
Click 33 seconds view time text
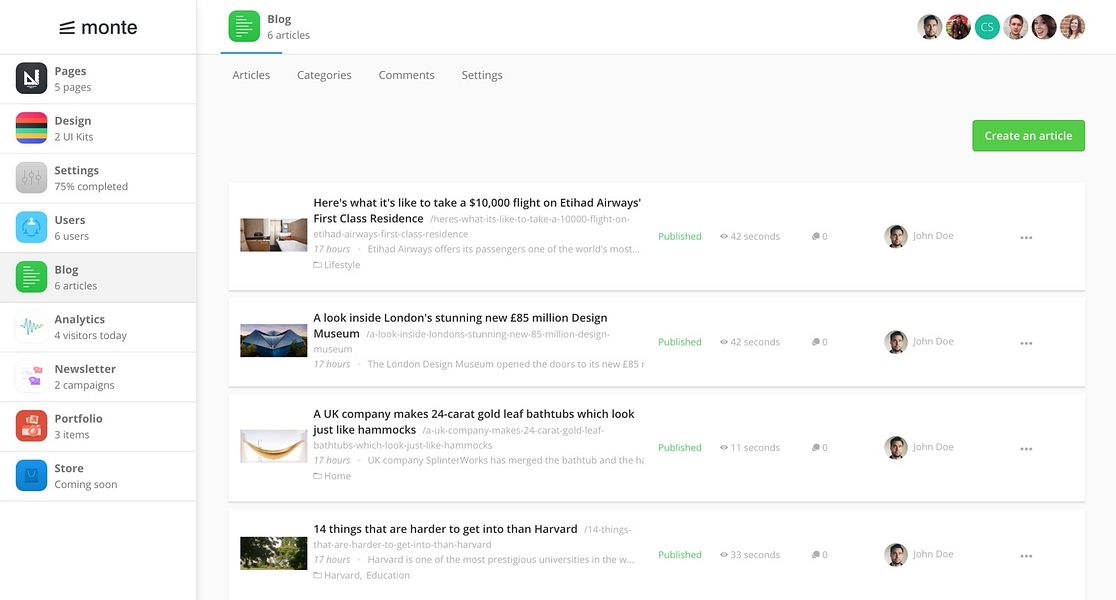[x=755, y=554]
